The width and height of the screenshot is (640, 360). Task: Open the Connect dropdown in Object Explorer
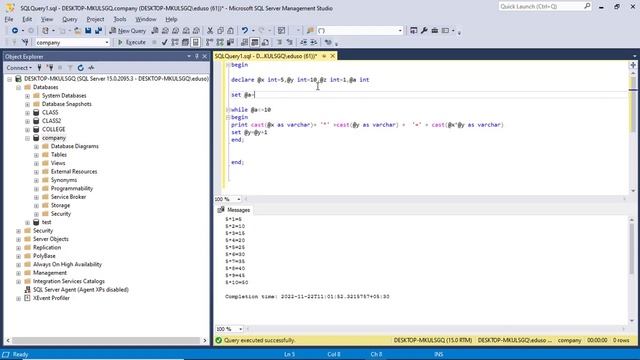[x=19, y=68]
